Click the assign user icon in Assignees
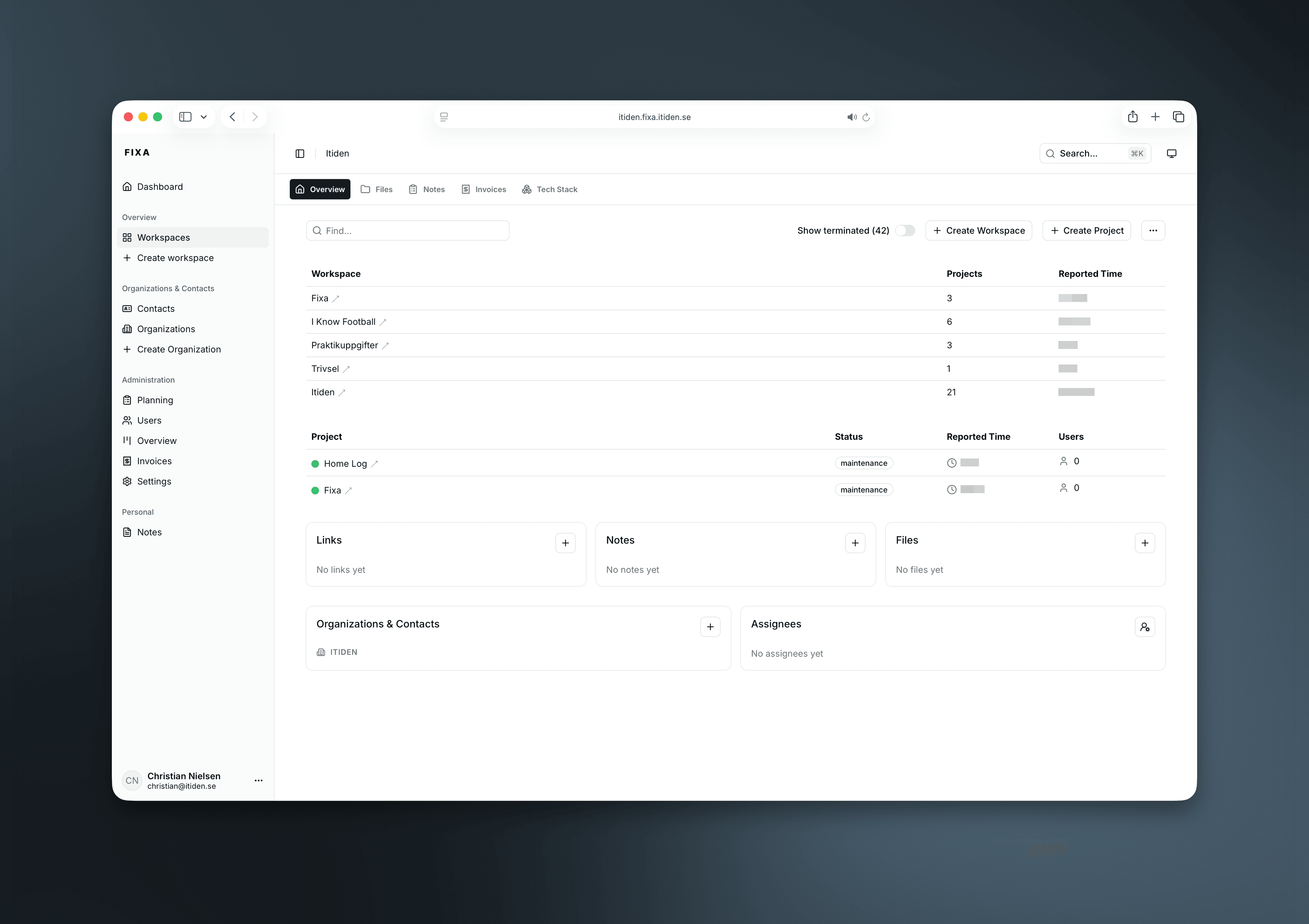Viewport: 1309px width, 924px height. pos(1145,627)
